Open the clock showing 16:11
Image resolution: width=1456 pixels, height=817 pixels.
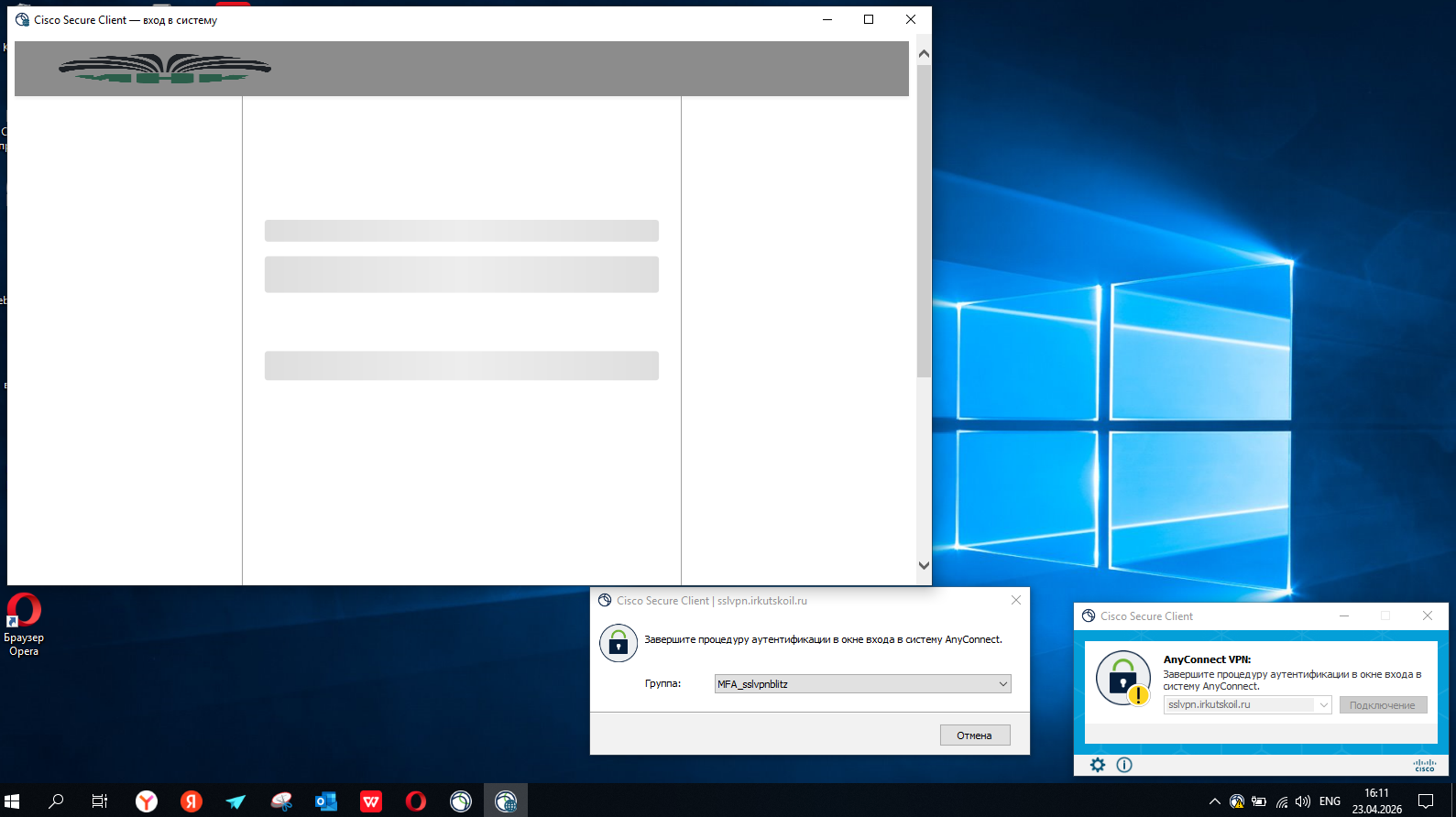1377,801
